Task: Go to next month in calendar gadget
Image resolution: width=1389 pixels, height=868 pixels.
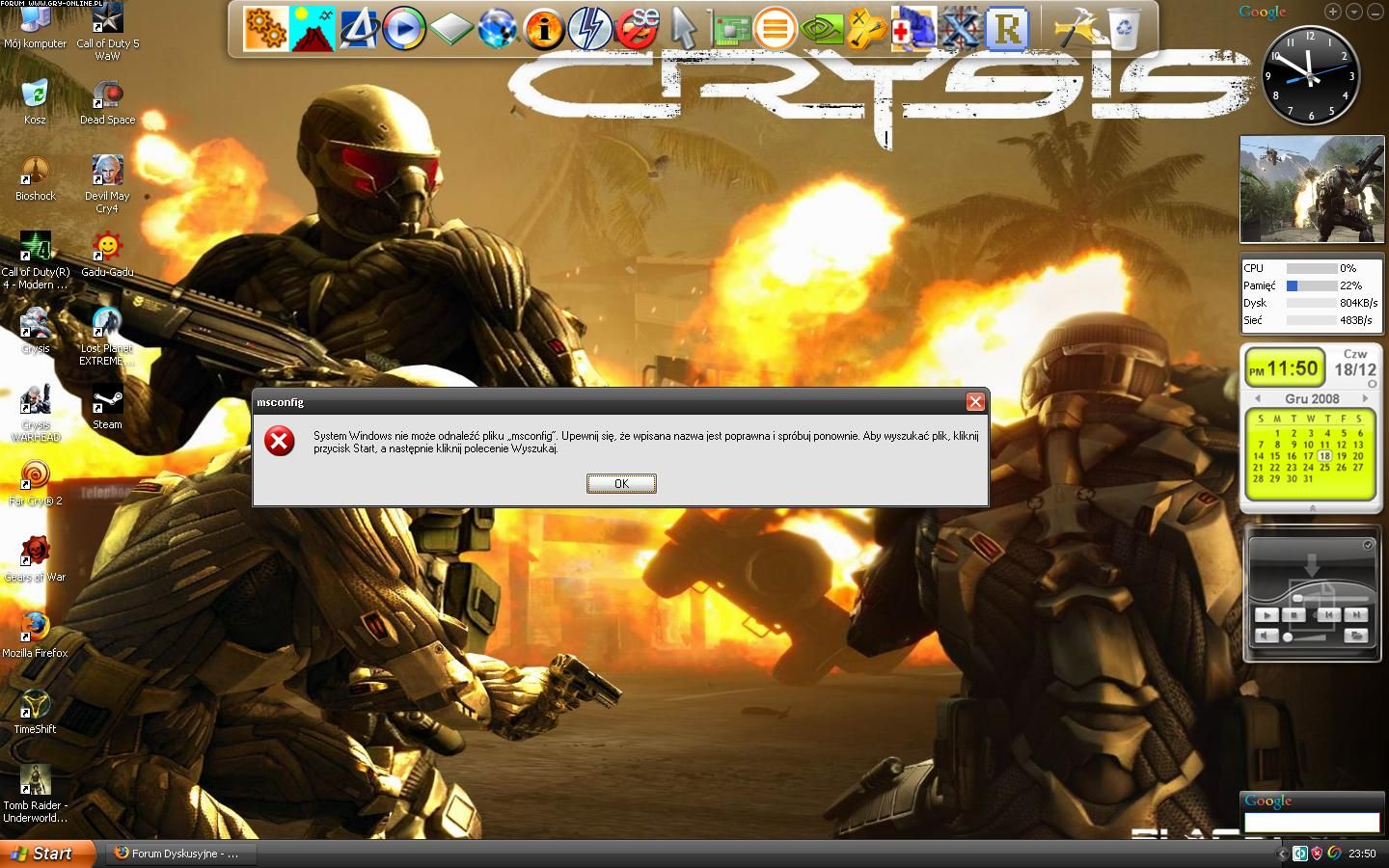Action: click(1366, 398)
